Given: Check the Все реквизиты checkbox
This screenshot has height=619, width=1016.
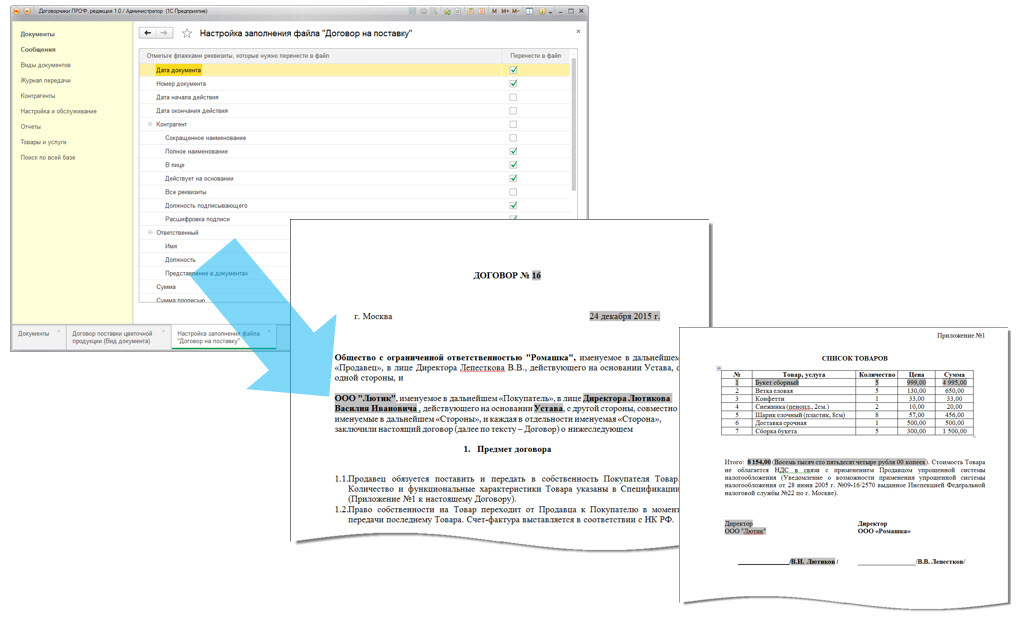Looking at the screenshot, I should coord(513,192).
